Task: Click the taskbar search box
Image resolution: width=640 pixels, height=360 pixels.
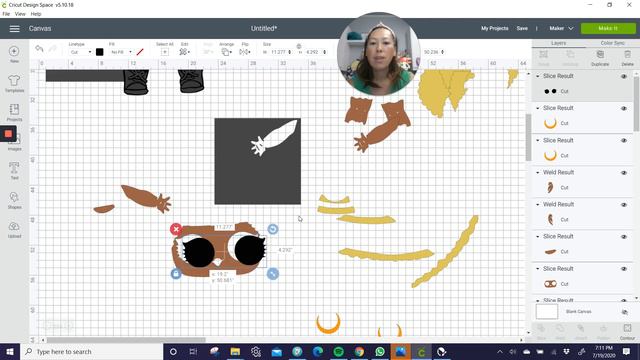Action: [x=91, y=351]
